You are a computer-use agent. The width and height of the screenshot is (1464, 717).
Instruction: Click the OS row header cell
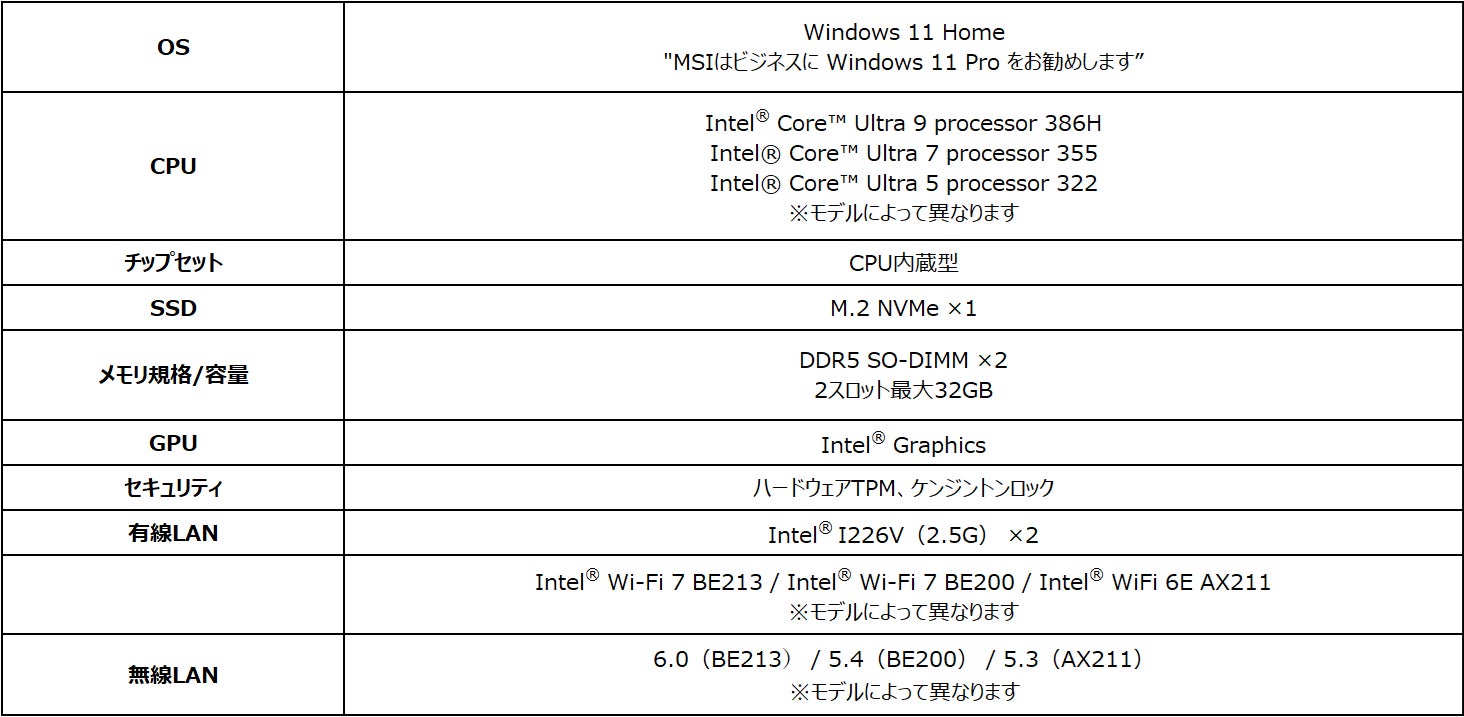tap(173, 47)
